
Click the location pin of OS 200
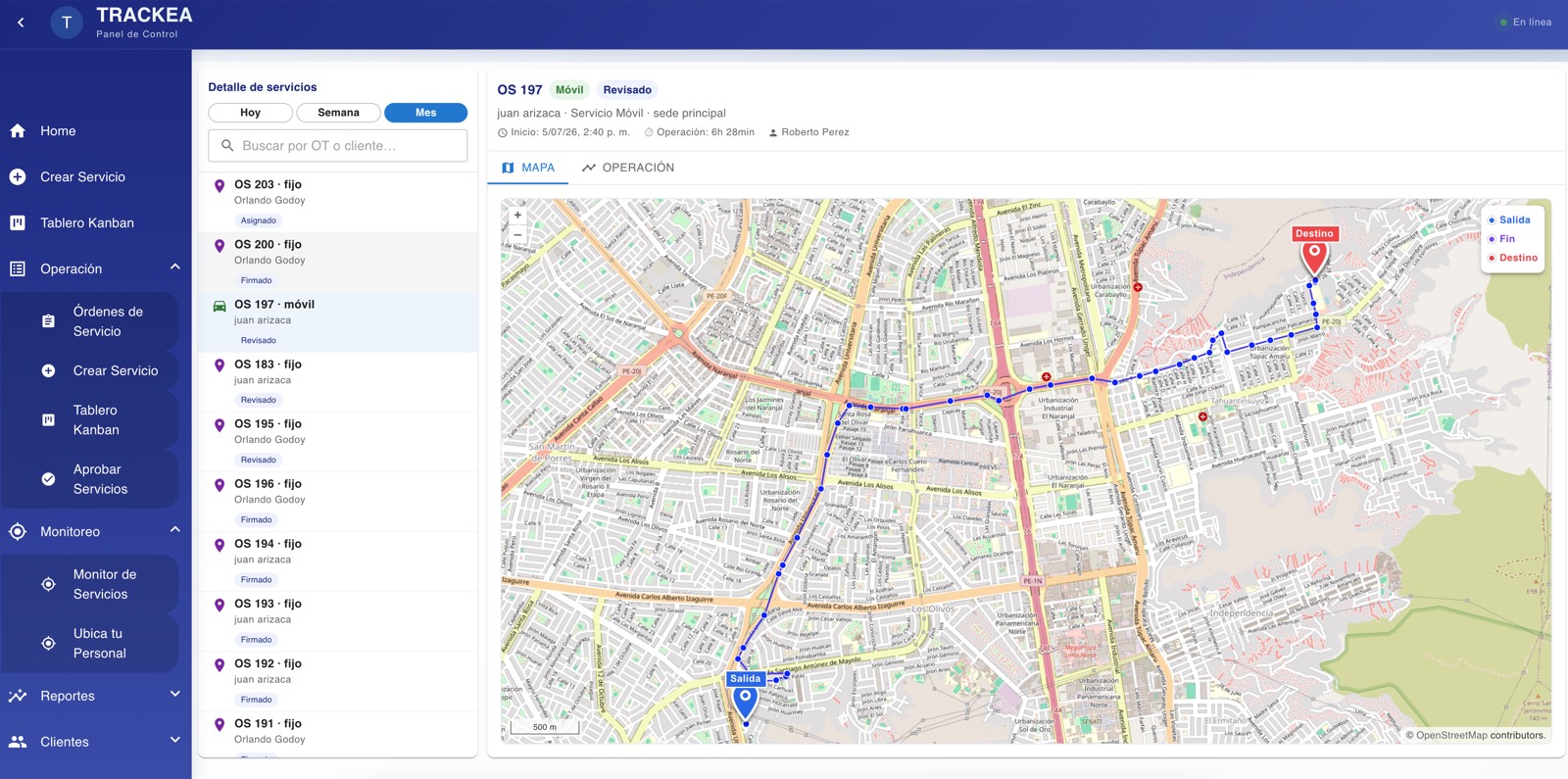click(220, 246)
